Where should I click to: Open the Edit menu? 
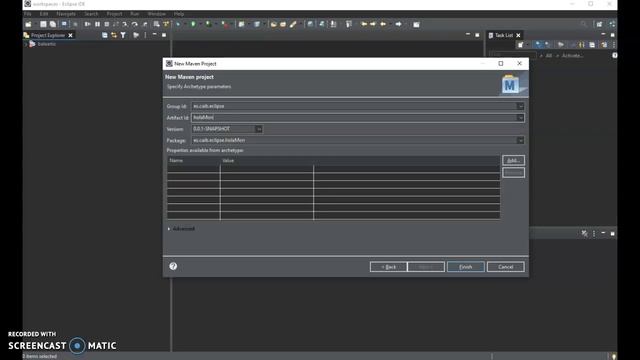44,14
